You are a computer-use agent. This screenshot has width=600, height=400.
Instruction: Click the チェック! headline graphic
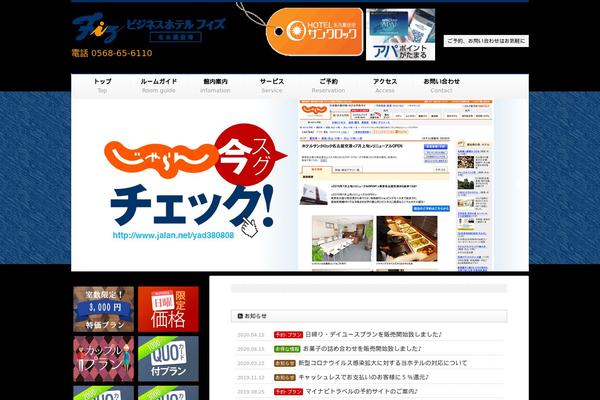pyautogui.click(x=191, y=206)
